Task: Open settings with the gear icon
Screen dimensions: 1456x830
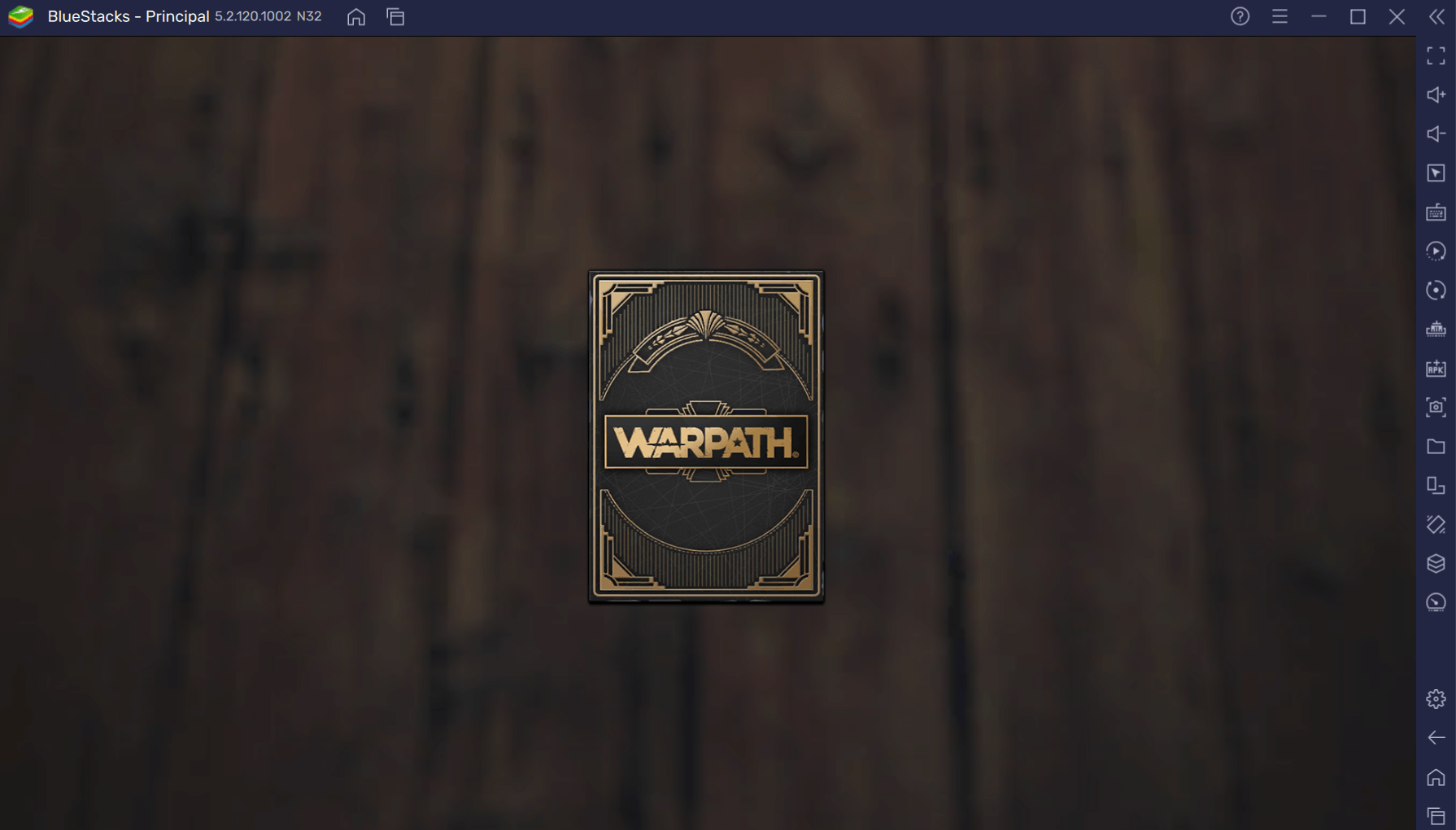Action: point(1436,699)
